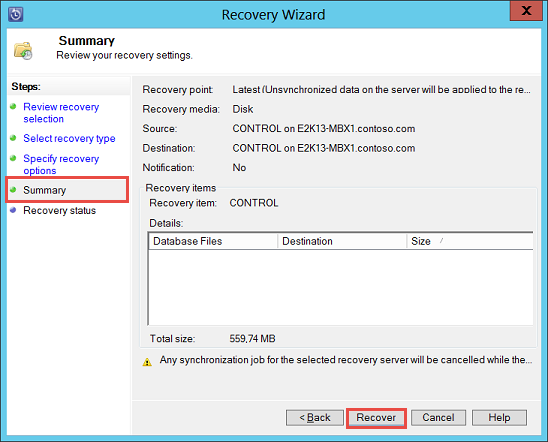This screenshot has width=548, height=442.
Task: Click the Summary folder icon in header
Action: click(23, 51)
